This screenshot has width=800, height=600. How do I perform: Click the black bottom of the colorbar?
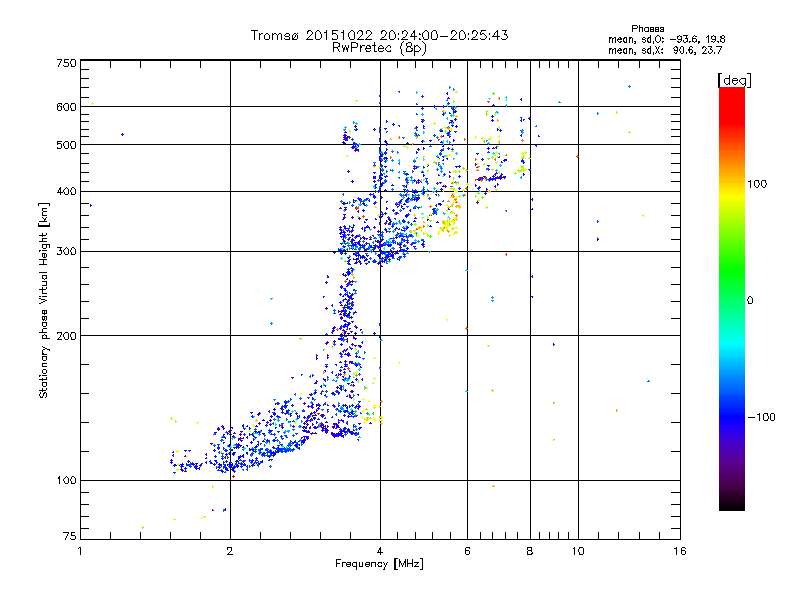coord(732,503)
